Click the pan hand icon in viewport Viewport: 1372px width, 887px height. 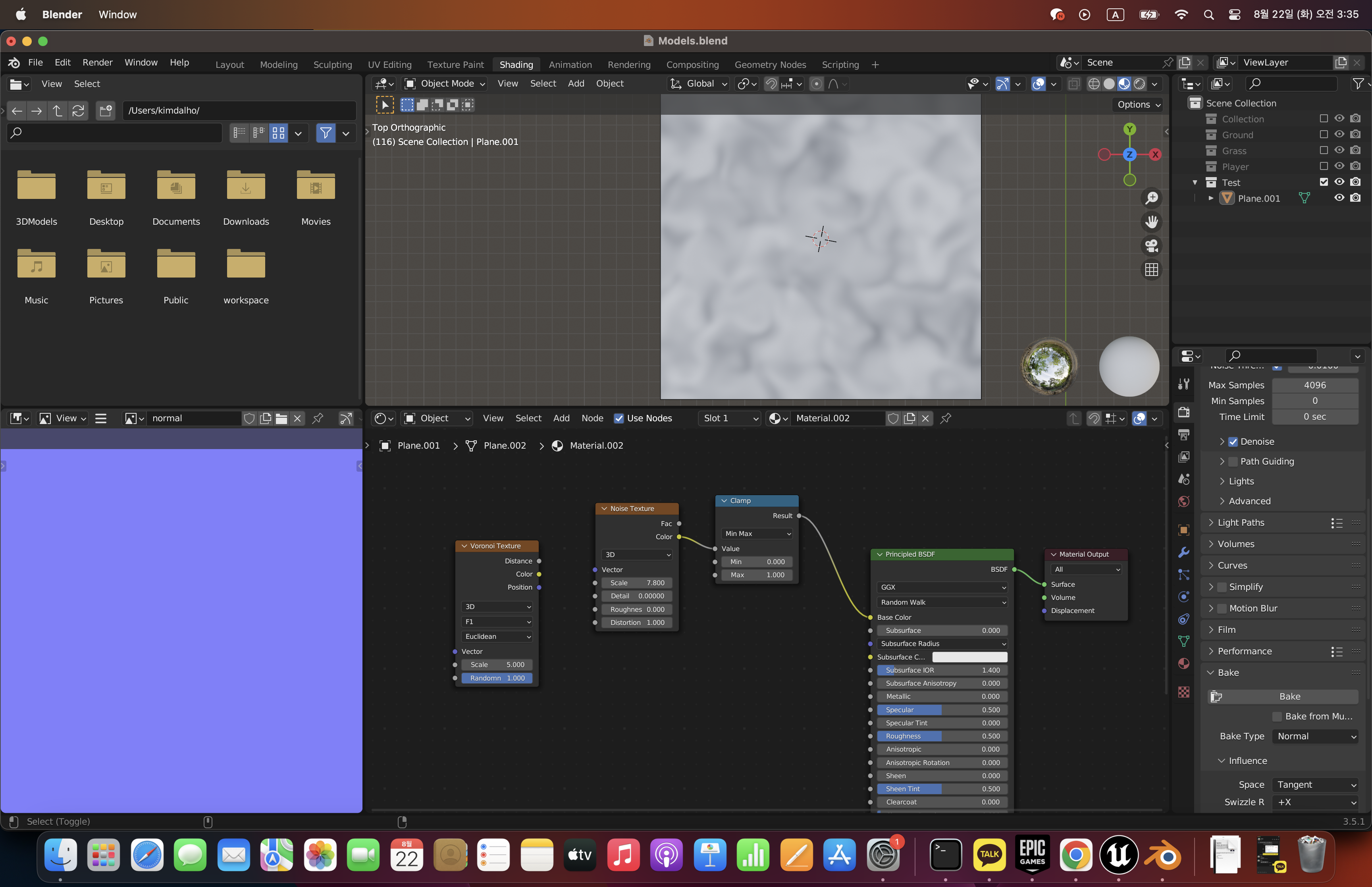(1152, 222)
